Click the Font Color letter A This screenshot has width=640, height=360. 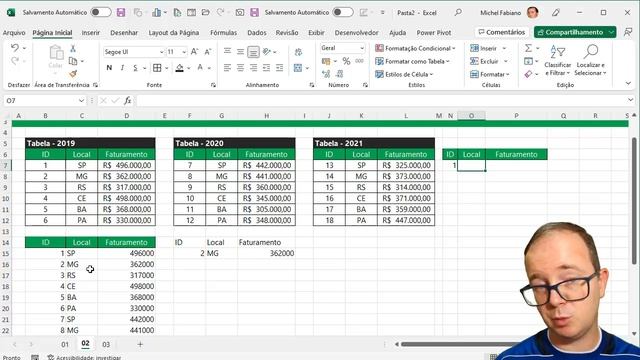click(200, 68)
